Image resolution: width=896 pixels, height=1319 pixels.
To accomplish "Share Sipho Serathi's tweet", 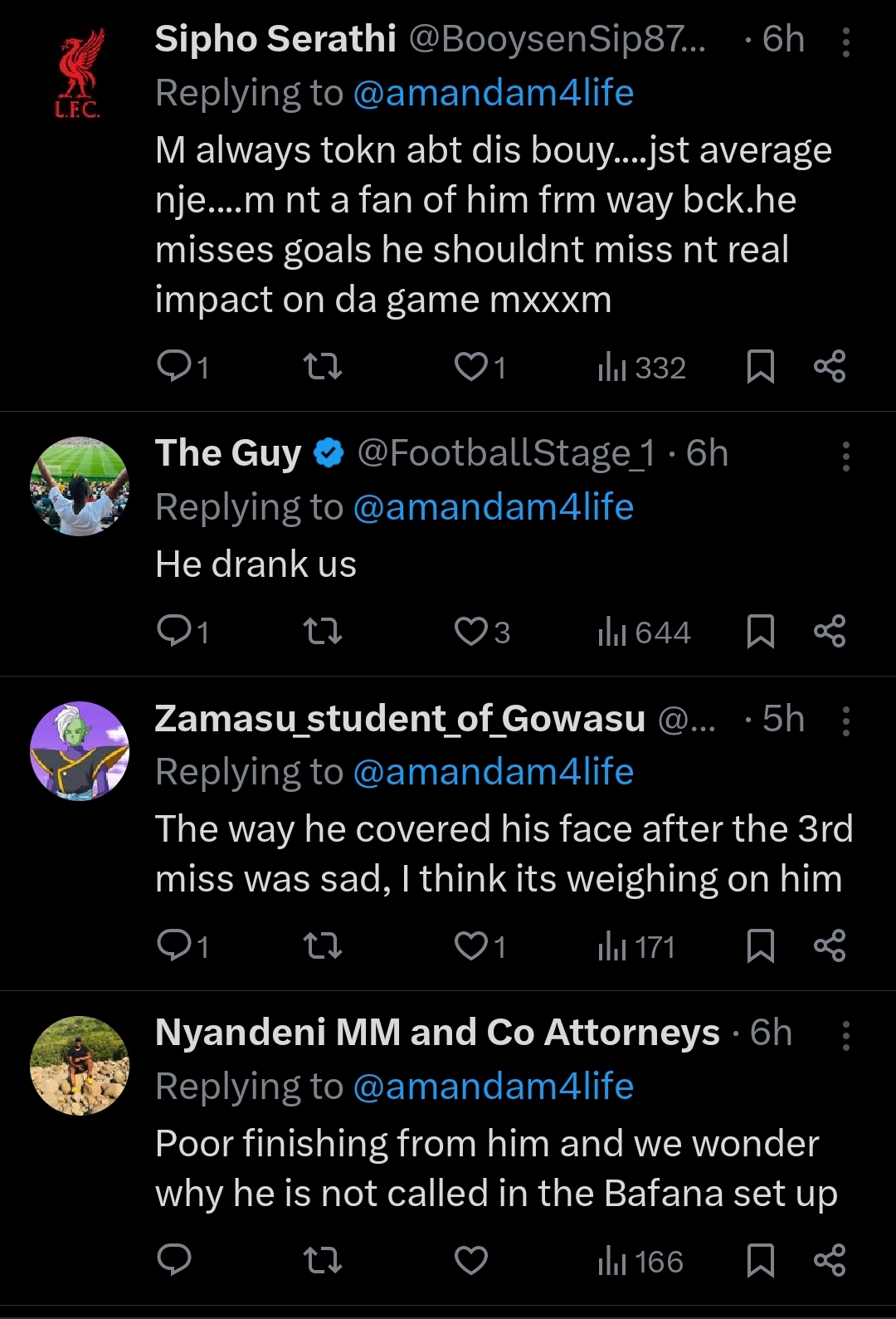I will click(x=830, y=366).
